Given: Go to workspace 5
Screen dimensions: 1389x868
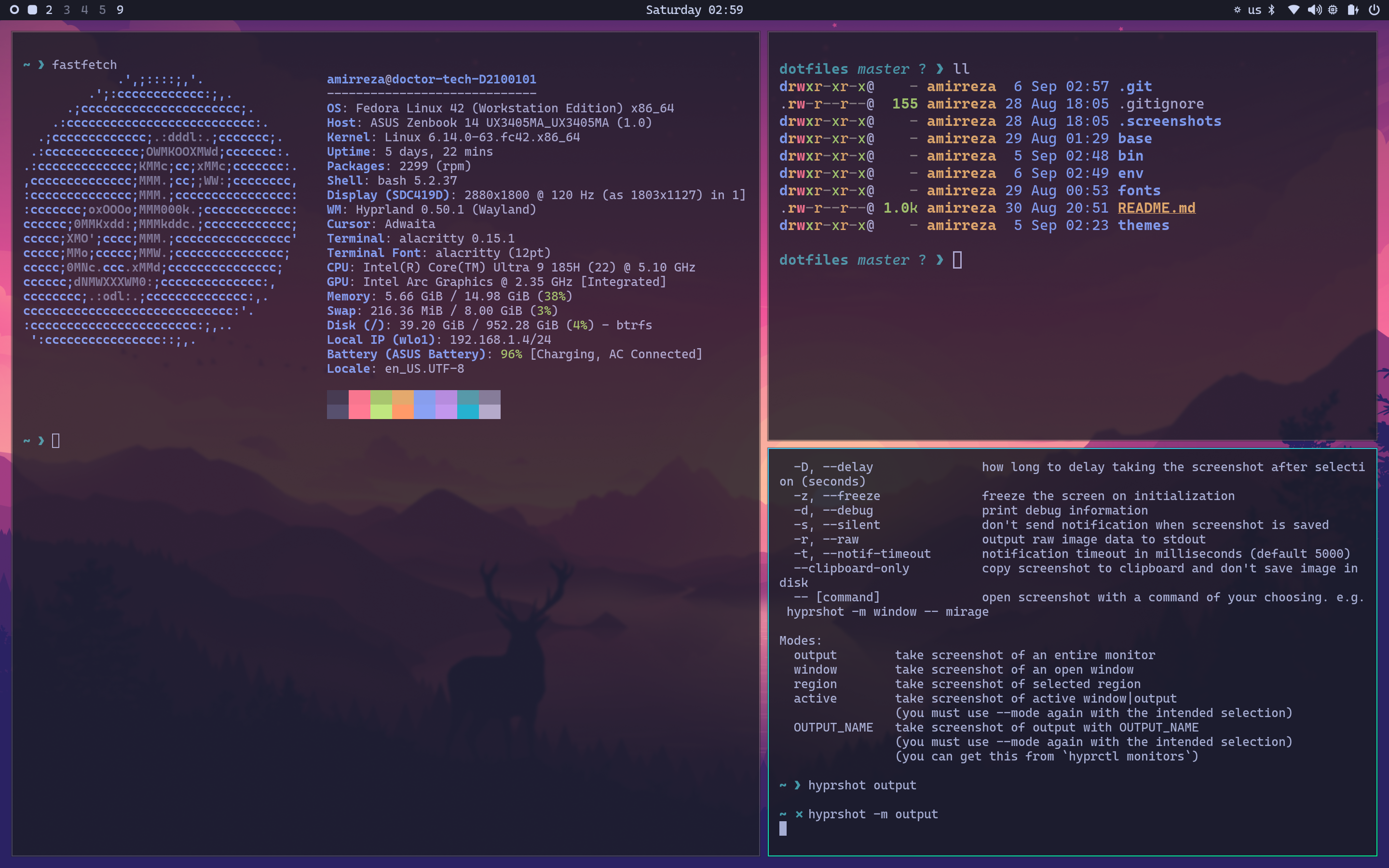Looking at the screenshot, I should click(x=102, y=10).
